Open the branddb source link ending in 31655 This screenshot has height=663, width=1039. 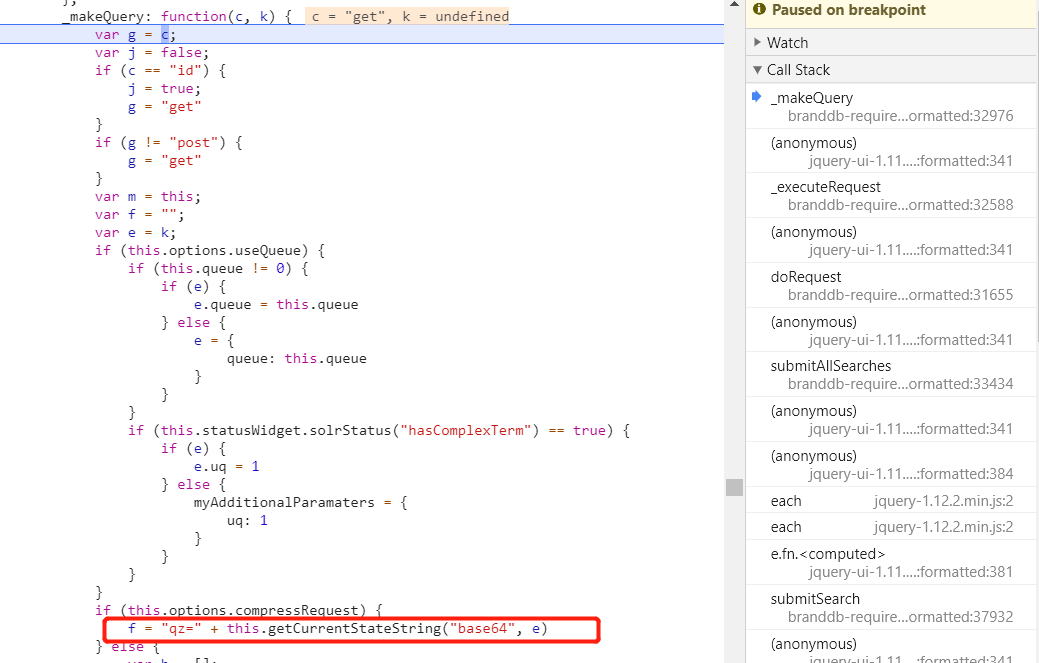pyautogui.click(x=900, y=295)
